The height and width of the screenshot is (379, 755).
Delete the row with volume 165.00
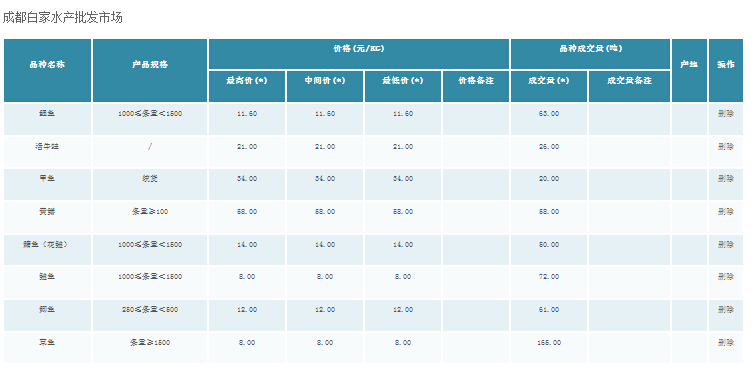[x=725, y=342]
